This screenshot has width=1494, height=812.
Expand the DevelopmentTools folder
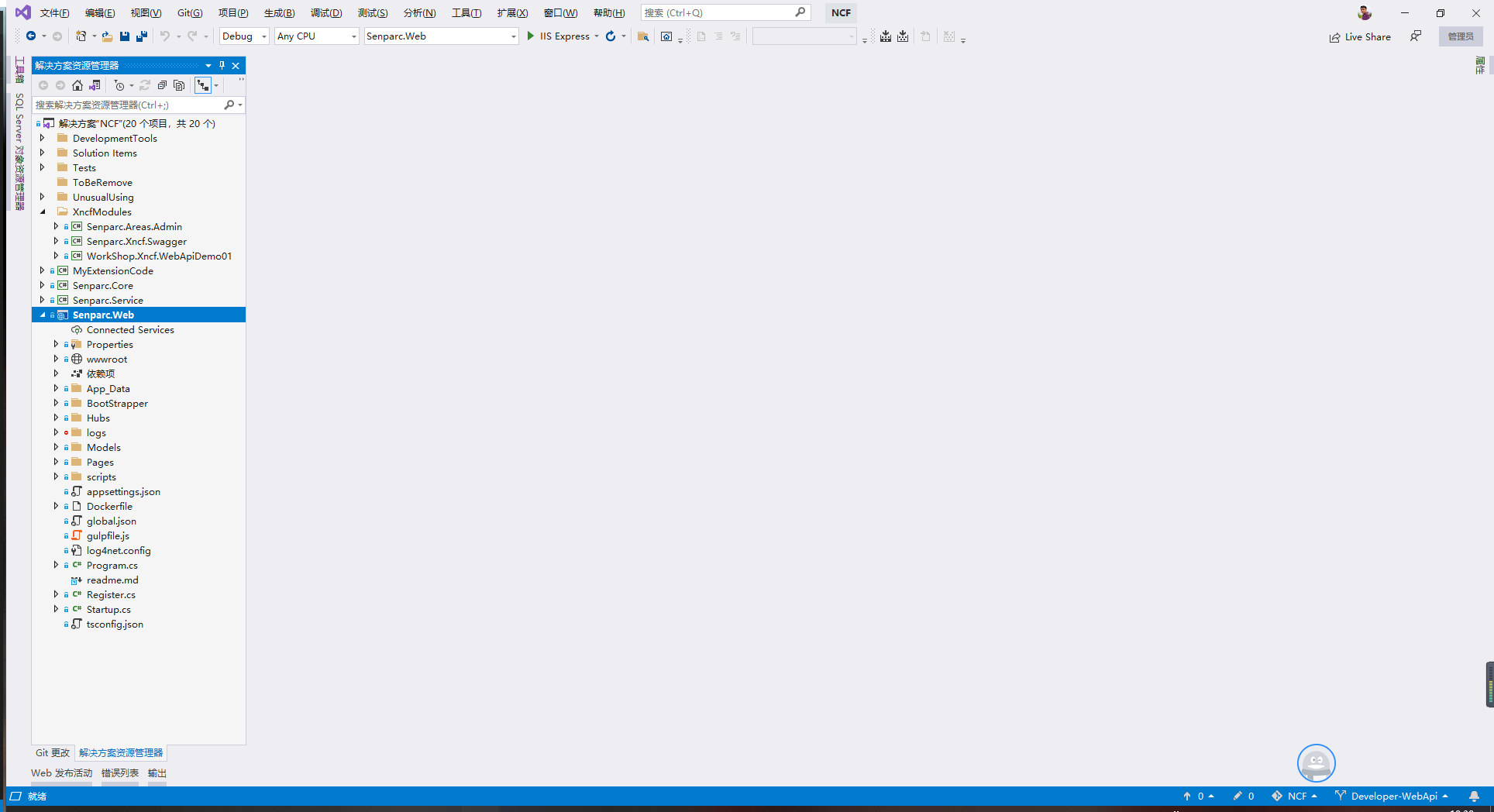43,138
